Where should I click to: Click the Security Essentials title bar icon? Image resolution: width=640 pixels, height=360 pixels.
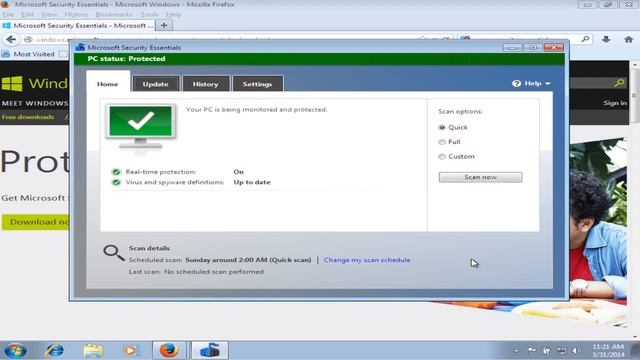pos(80,47)
